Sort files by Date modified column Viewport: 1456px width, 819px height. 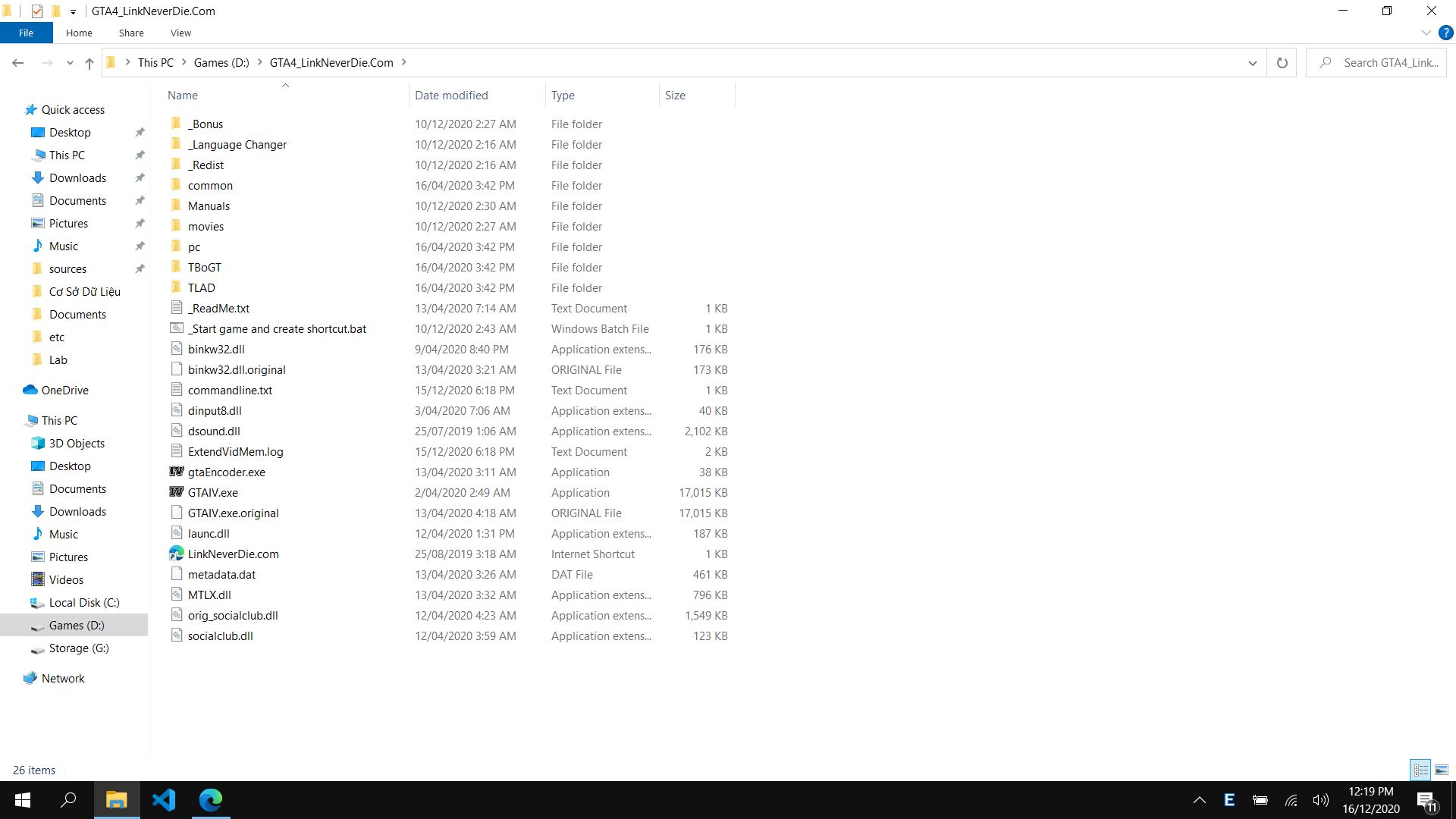tap(451, 95)
